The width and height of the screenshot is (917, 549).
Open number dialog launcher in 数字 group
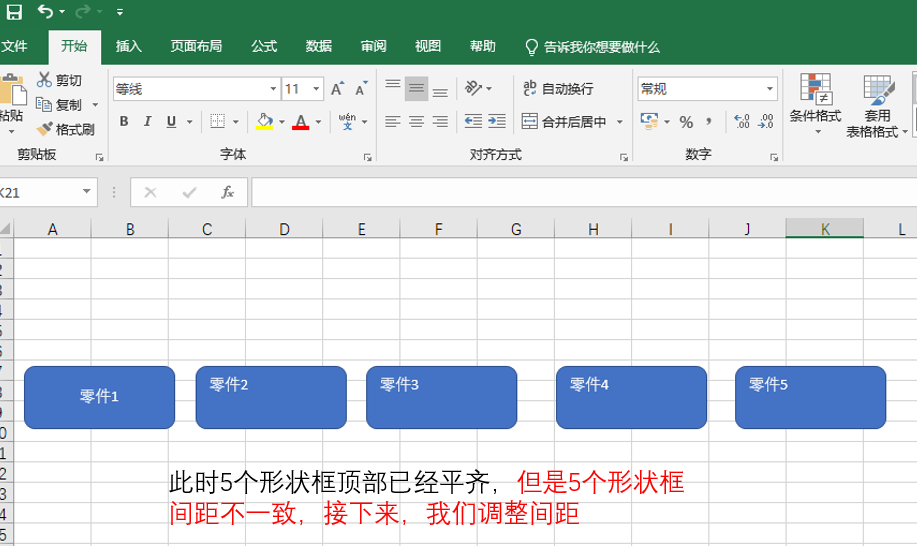[x=774, y=157]
